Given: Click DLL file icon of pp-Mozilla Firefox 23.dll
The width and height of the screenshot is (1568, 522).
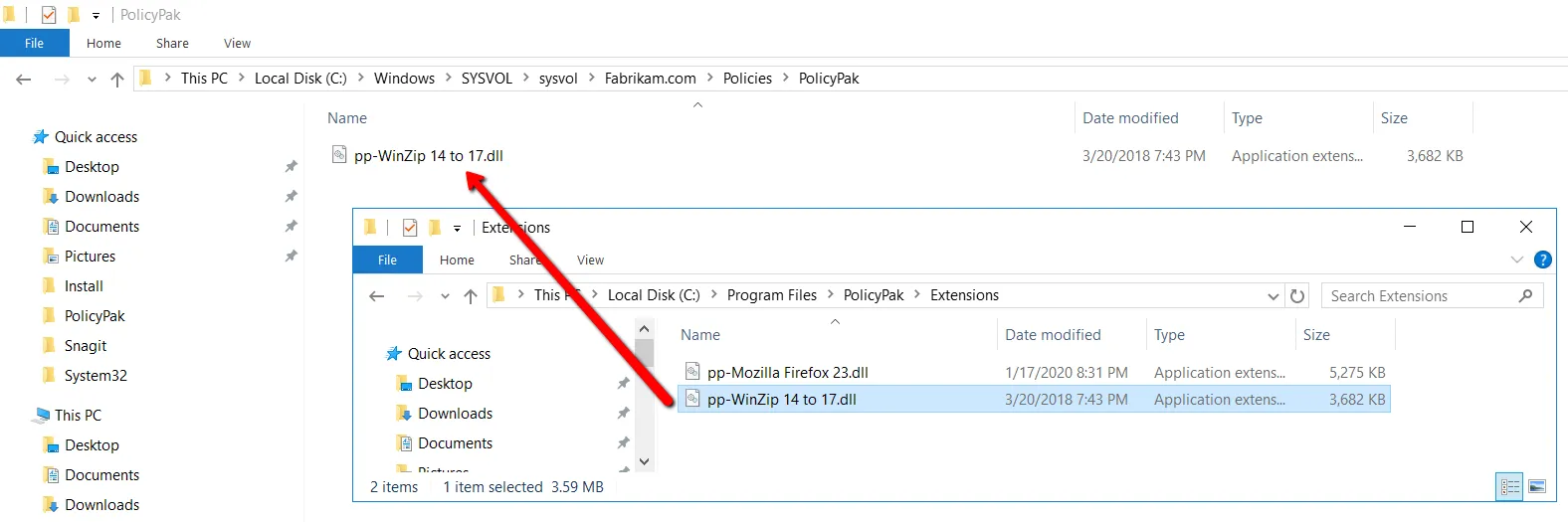Looking at the screenshot, I should coord(692,372).
